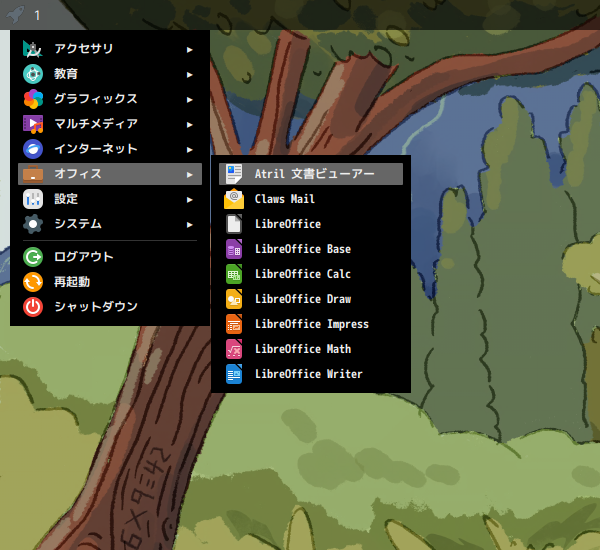Click the グラフィックス colorful icon
The width and height of the screenshot is (600, 550).
[x=33, y=99]
